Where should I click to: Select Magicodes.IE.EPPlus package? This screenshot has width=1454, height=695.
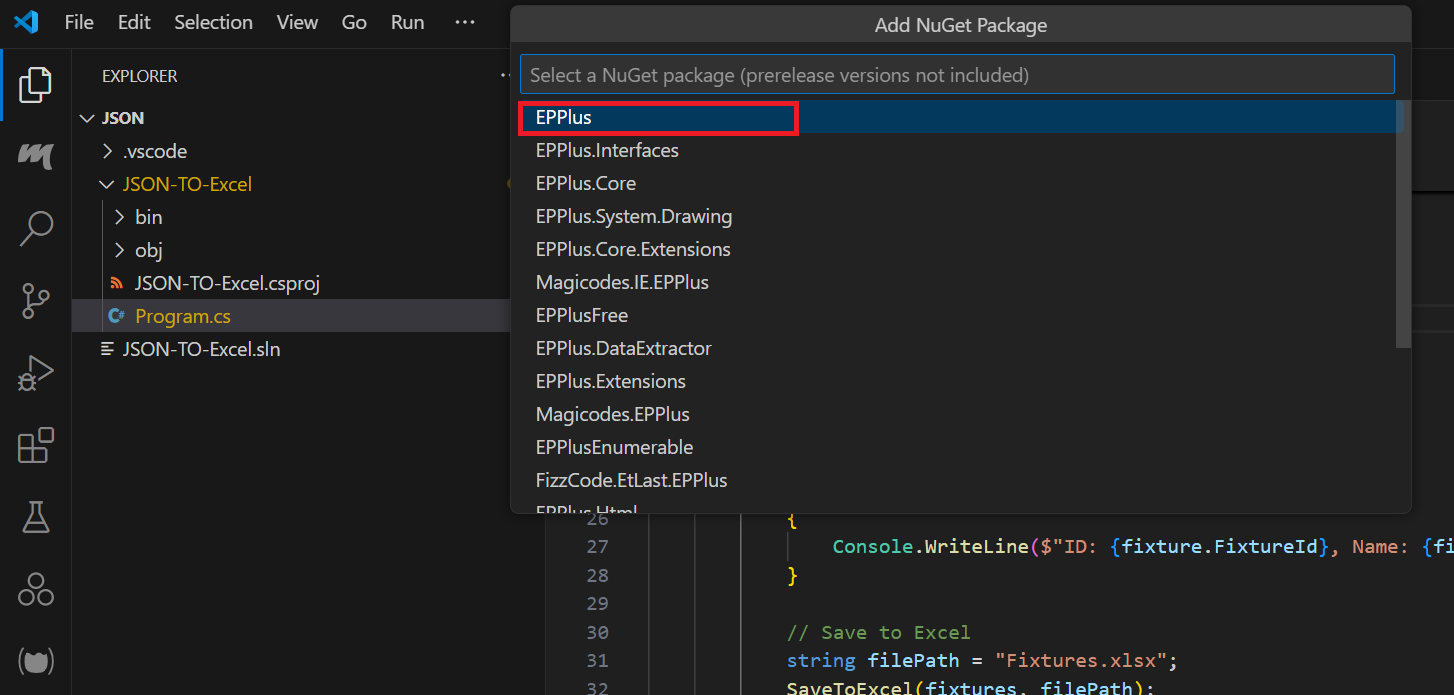click(x=955, y=282)
